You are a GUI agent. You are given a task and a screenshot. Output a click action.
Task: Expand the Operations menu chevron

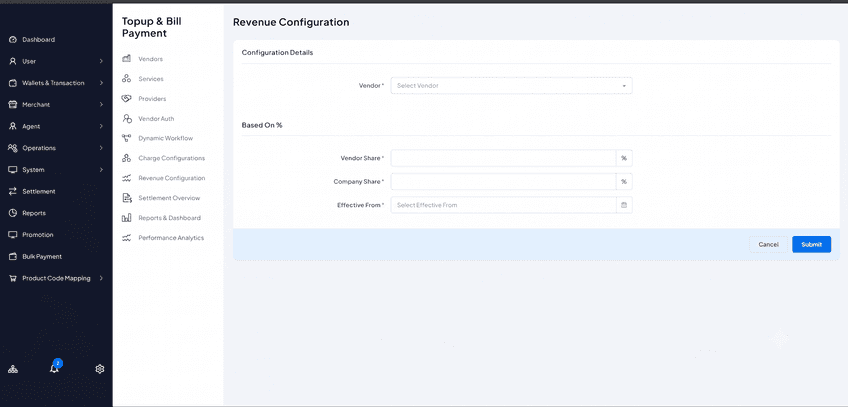tap(101, 148)
